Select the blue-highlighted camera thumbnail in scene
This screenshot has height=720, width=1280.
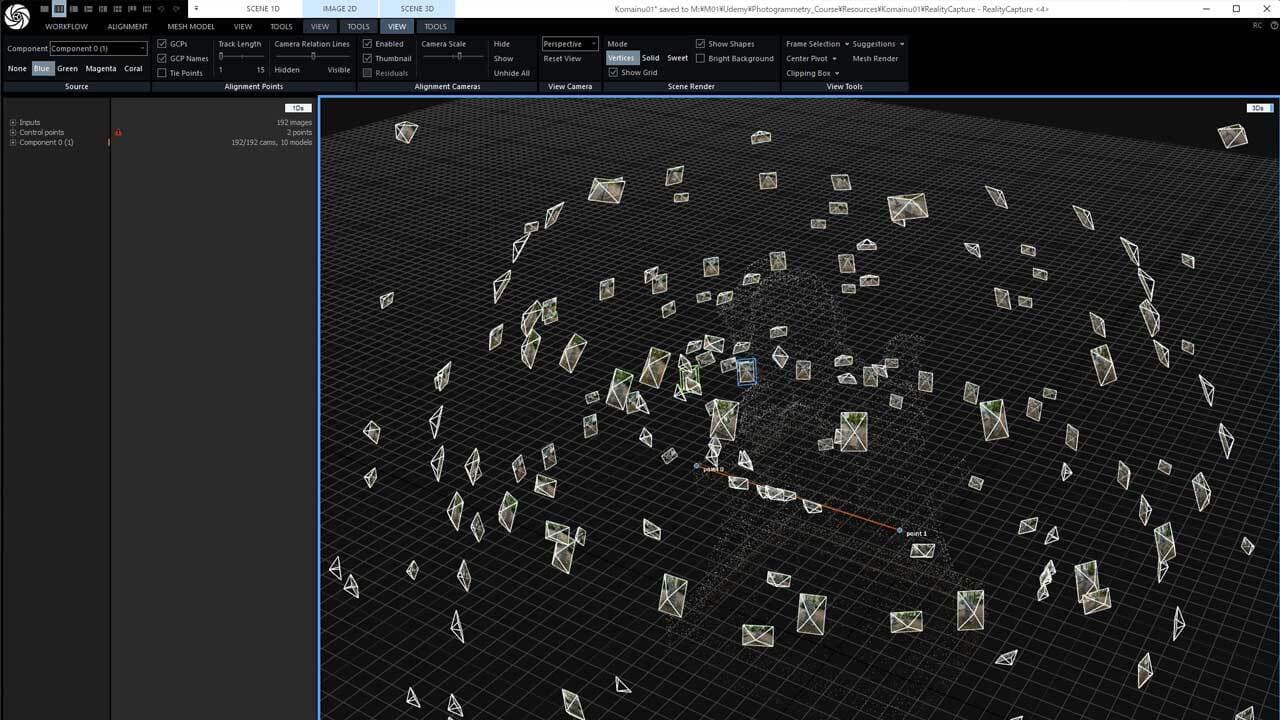[746, 372]
